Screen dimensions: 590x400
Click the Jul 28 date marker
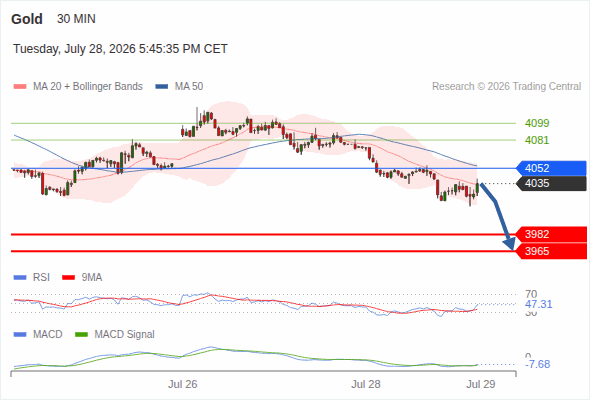(366, 384)
